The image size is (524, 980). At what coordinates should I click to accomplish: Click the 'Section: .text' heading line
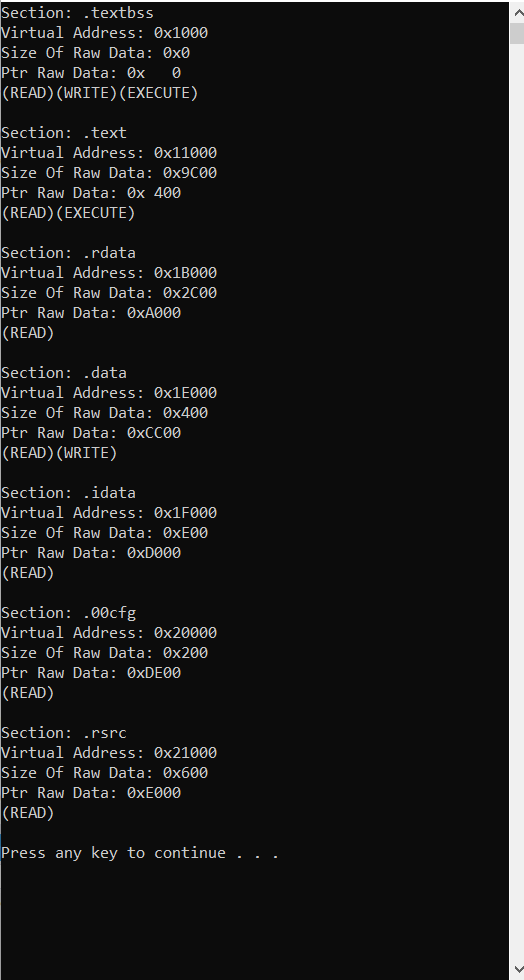(x=64, y=132)
